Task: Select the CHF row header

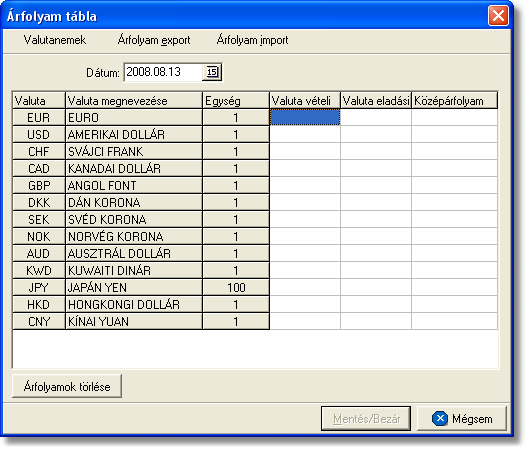Action: point(39,151)
